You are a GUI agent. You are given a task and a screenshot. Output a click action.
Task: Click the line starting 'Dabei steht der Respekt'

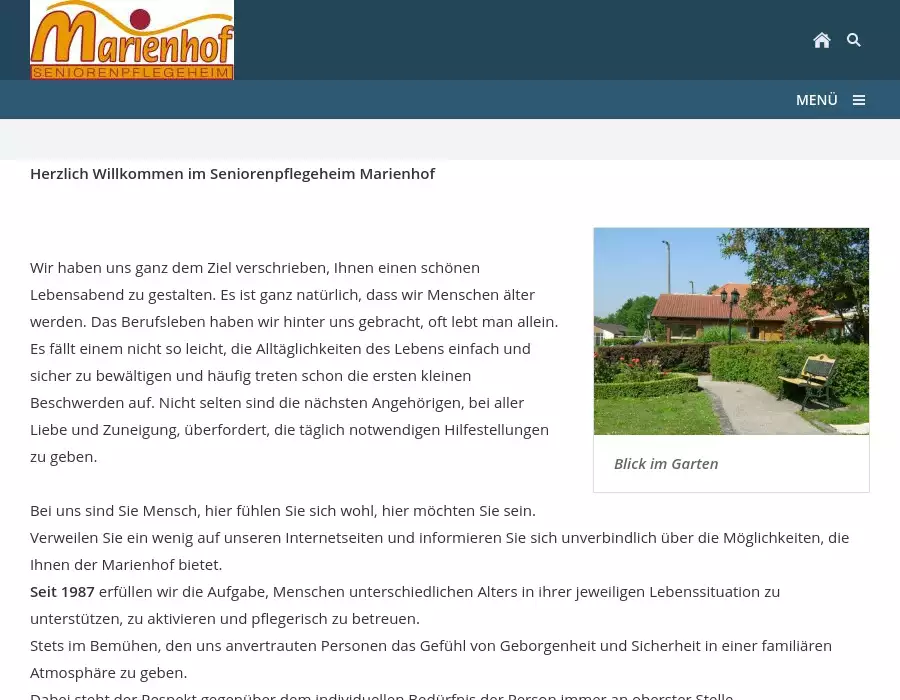coord(380,695)
